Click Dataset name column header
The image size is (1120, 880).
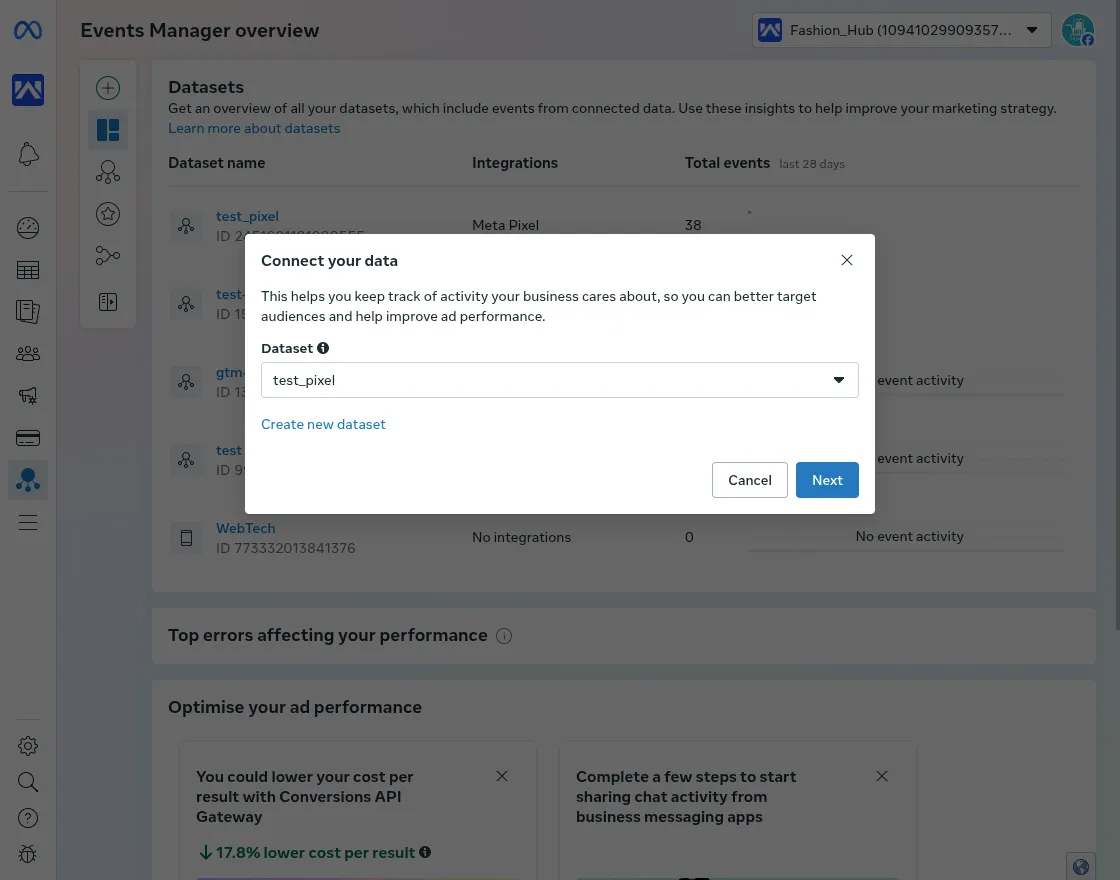pyautogui.click(x=216, y=163)
